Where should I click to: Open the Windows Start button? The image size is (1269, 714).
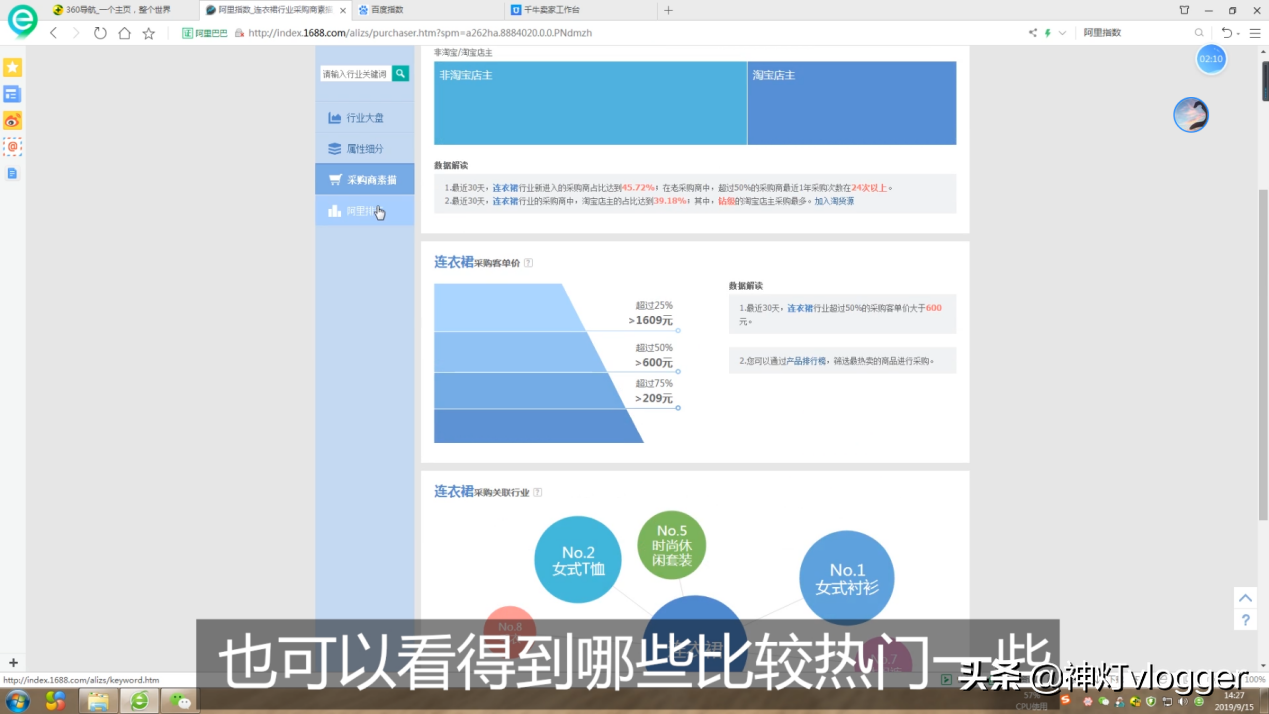[17, 700]
